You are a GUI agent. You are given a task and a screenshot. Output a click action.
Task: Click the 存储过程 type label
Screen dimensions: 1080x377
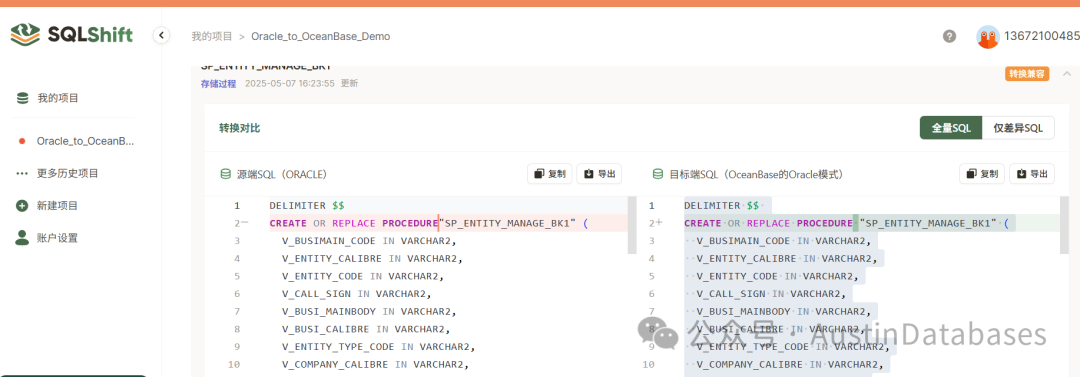click(x=218, y=83)
